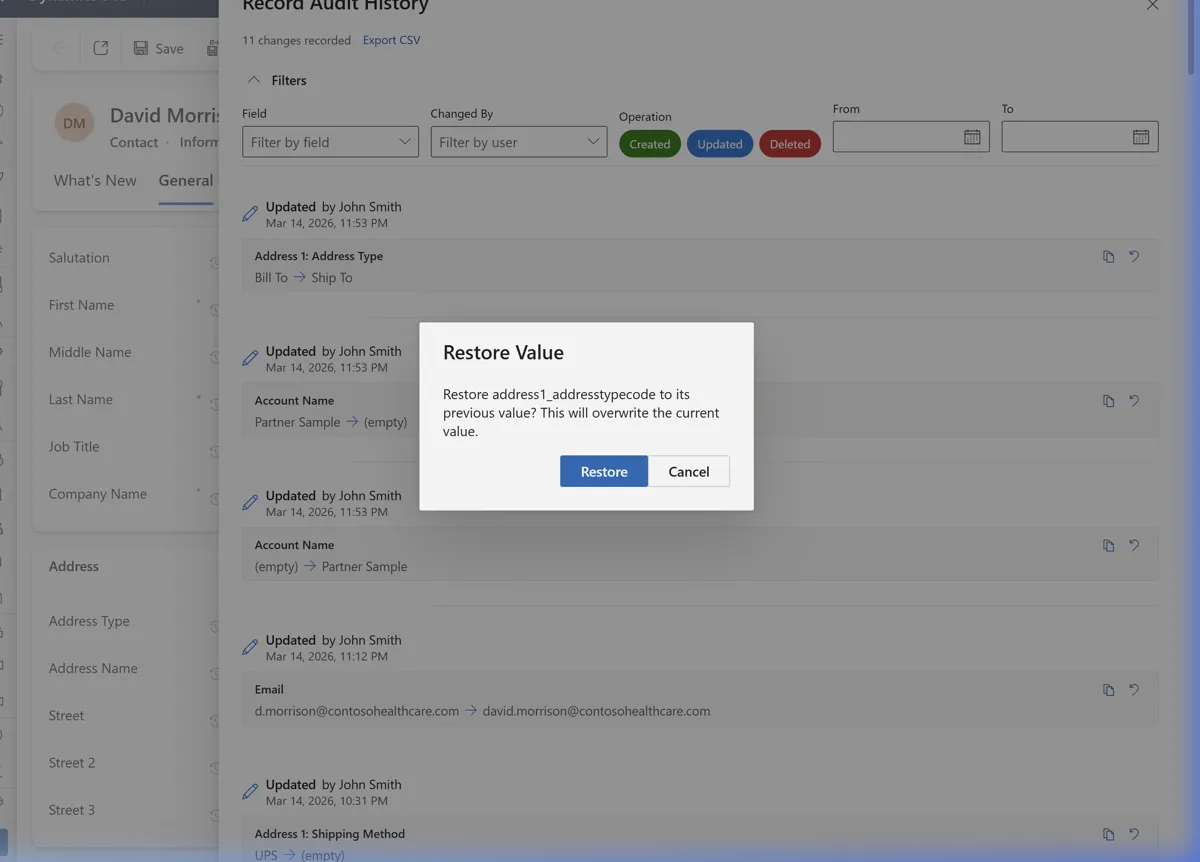Copy the Address 1: Address Type change details

pyautogui.click(x=1108, y=256)
